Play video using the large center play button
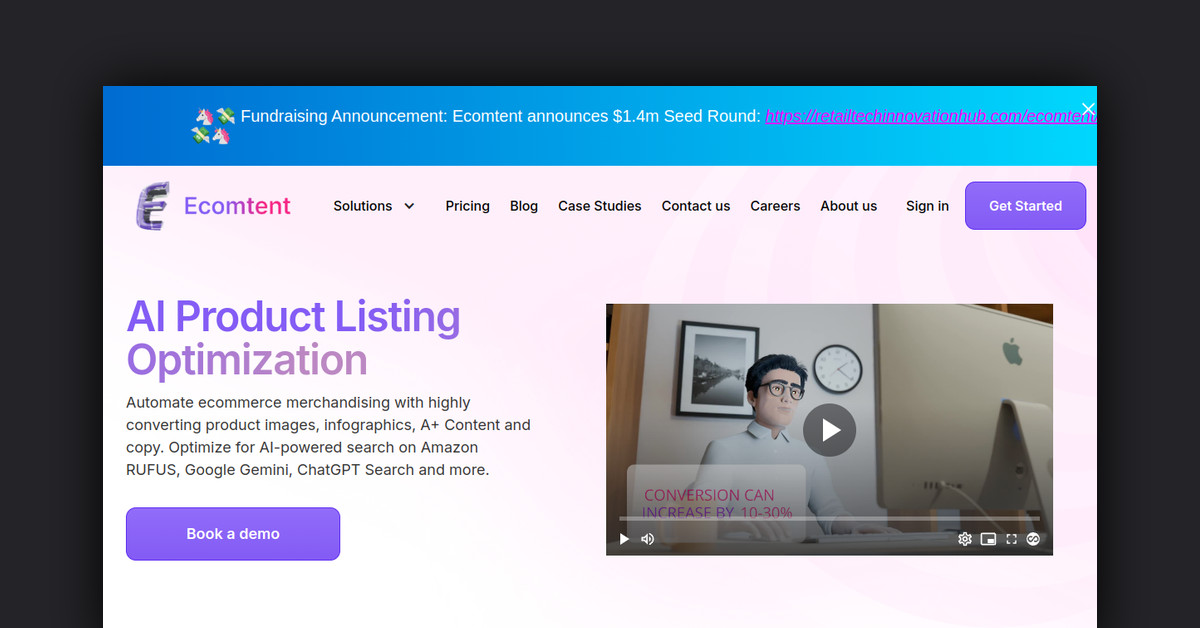Screen dimensions: 1200x628 point(829,430)
